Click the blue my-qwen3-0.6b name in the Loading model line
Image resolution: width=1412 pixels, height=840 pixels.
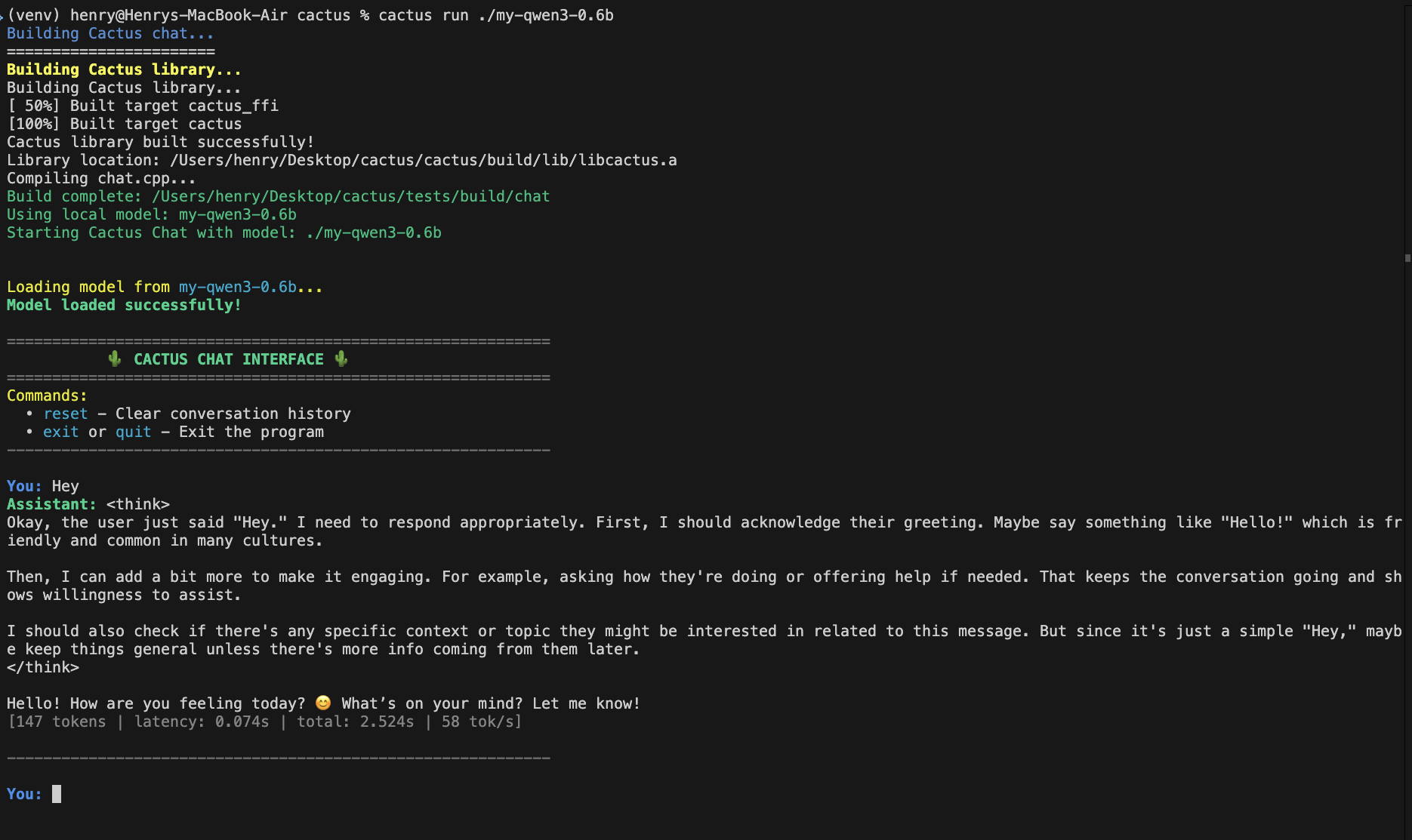coord(237,287)
